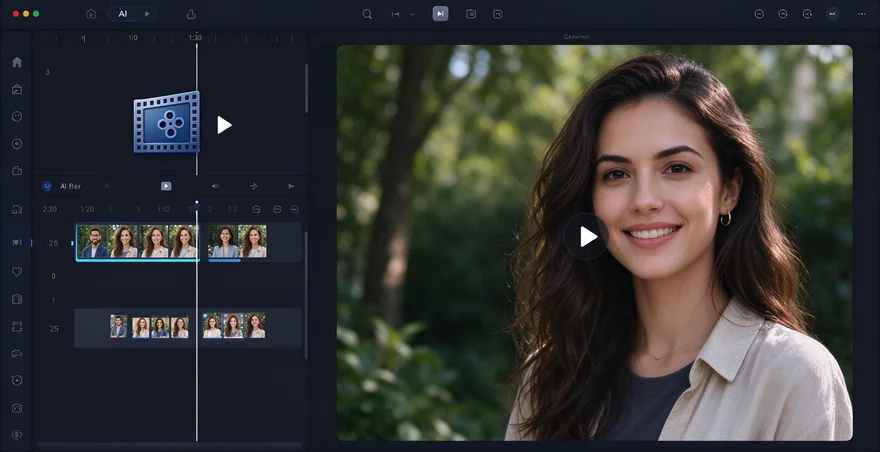Play the video in the large preview
Screen dimensions: 880x452
point(586,236)
